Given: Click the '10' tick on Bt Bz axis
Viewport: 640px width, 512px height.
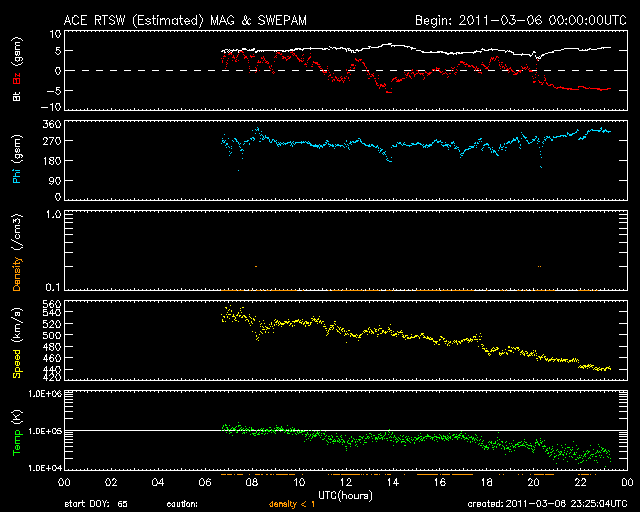Looking at the screenshot, I should pyautogui.click(x=56, y=34).
